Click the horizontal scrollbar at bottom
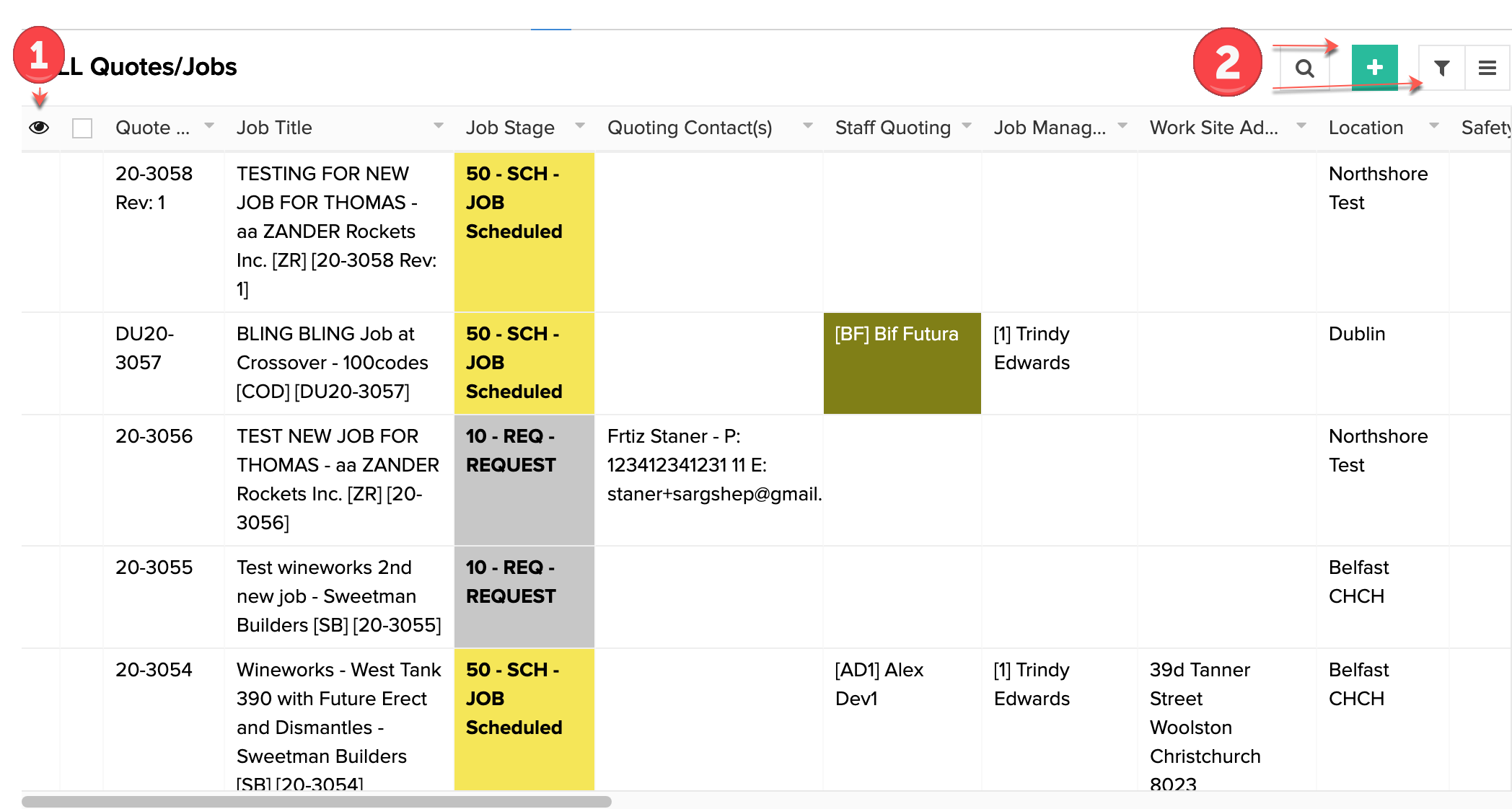The width and height of the screenshot is (1512, 809). pos(316,801)
